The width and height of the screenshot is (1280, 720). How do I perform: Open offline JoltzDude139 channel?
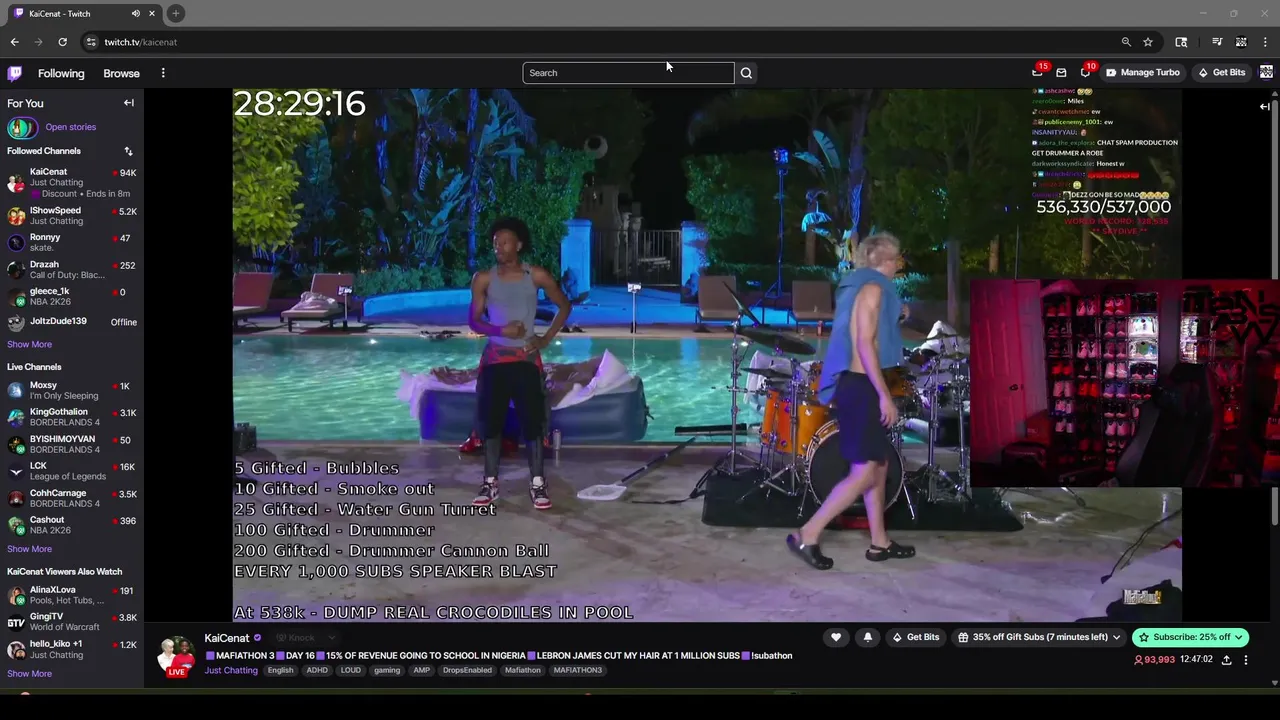coord(72,322)
